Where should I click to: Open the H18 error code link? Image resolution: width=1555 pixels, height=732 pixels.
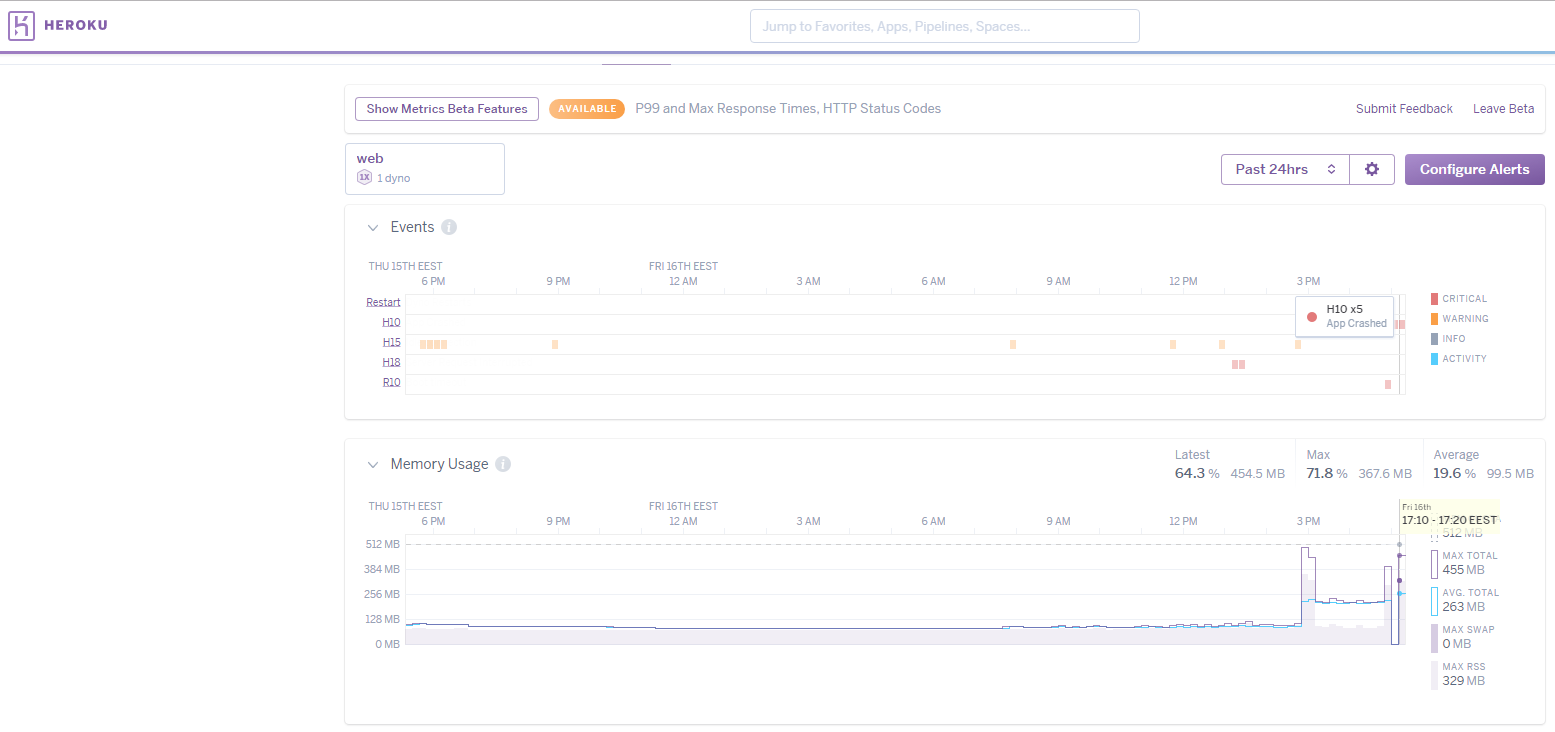click(x=391, y=362)
